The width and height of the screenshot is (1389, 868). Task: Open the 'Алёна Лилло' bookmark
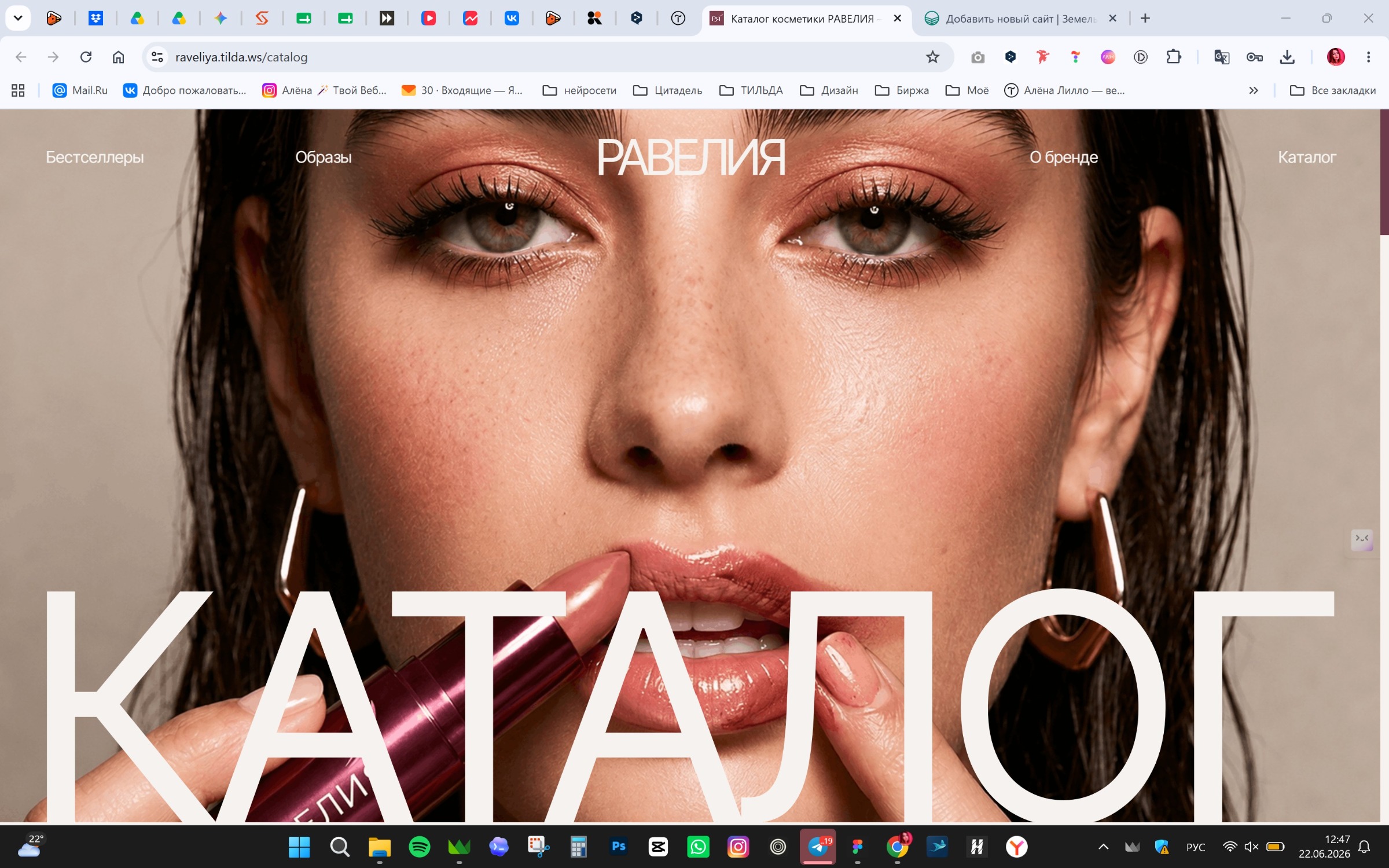1065,90
